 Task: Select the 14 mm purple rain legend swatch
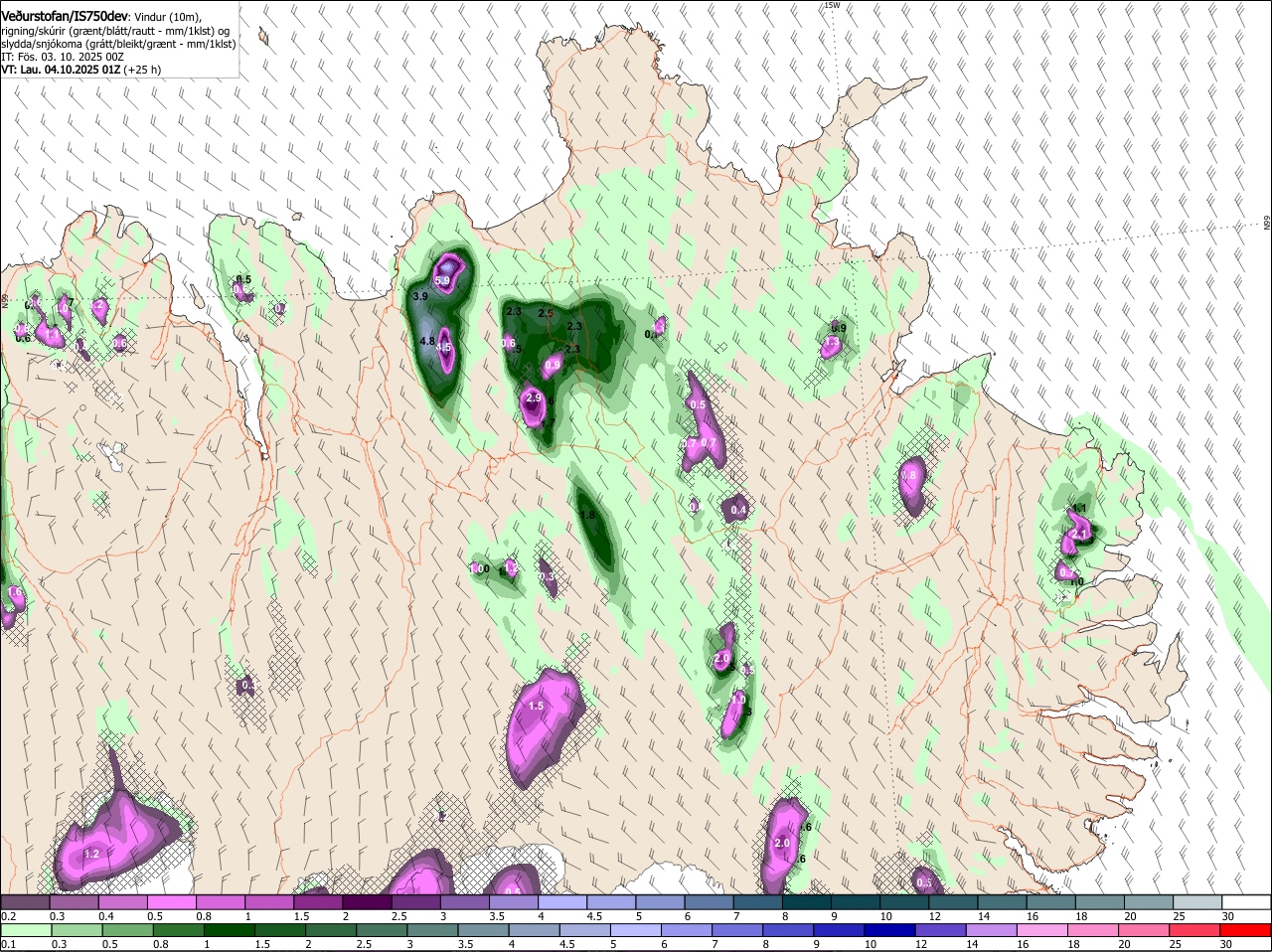(x=992, y=931)
